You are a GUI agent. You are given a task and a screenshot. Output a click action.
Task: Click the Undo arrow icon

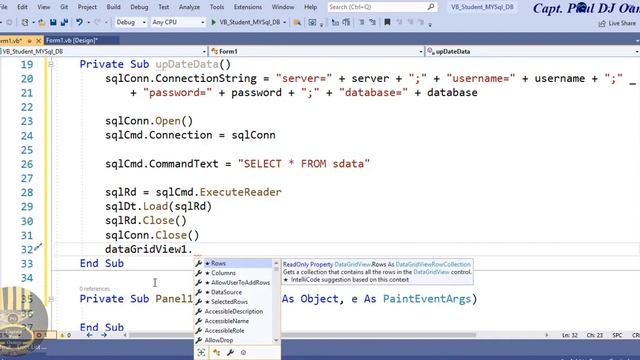pos(79,22)
